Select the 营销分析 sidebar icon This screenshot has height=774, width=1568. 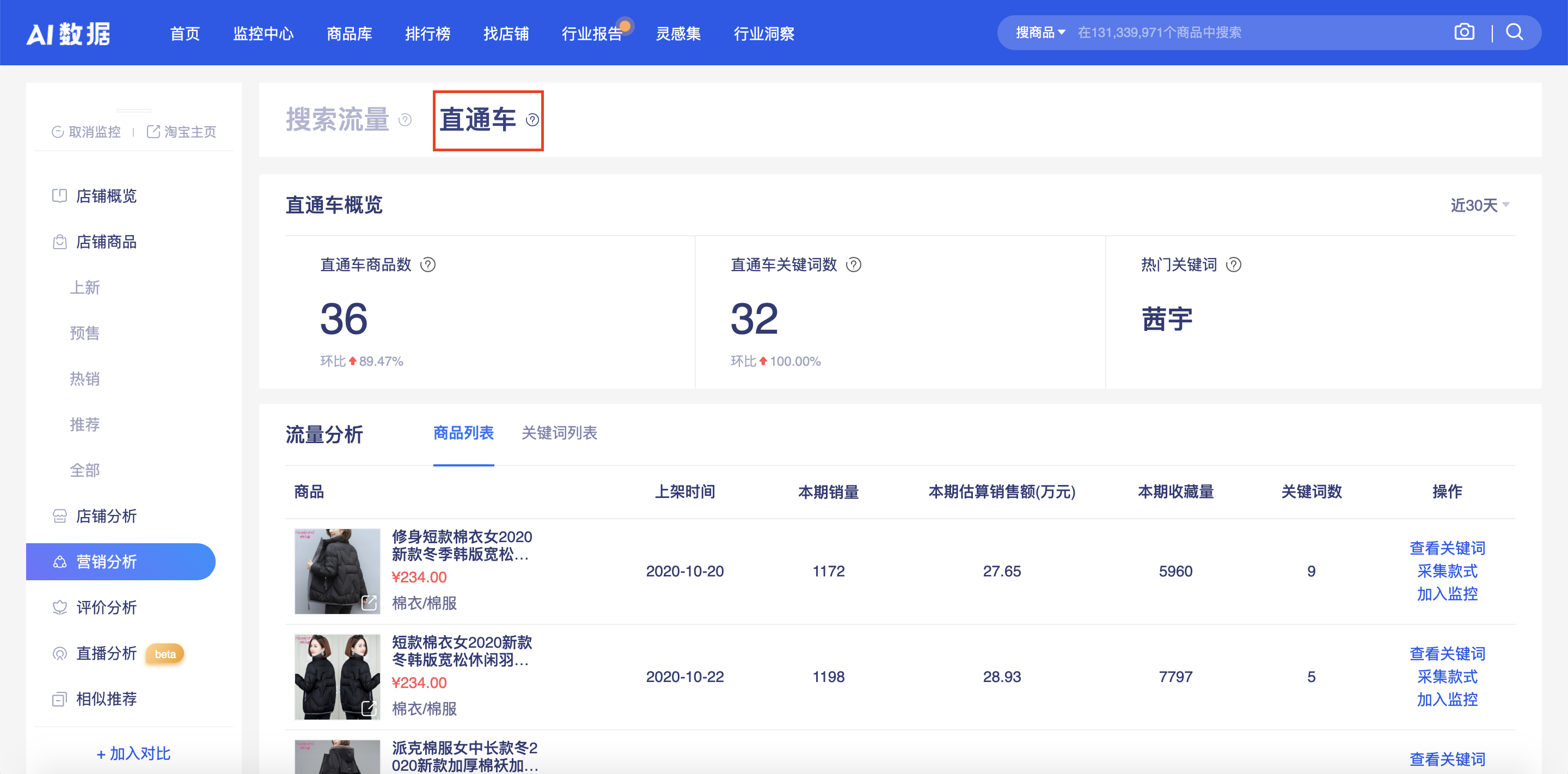click(59, 562)
